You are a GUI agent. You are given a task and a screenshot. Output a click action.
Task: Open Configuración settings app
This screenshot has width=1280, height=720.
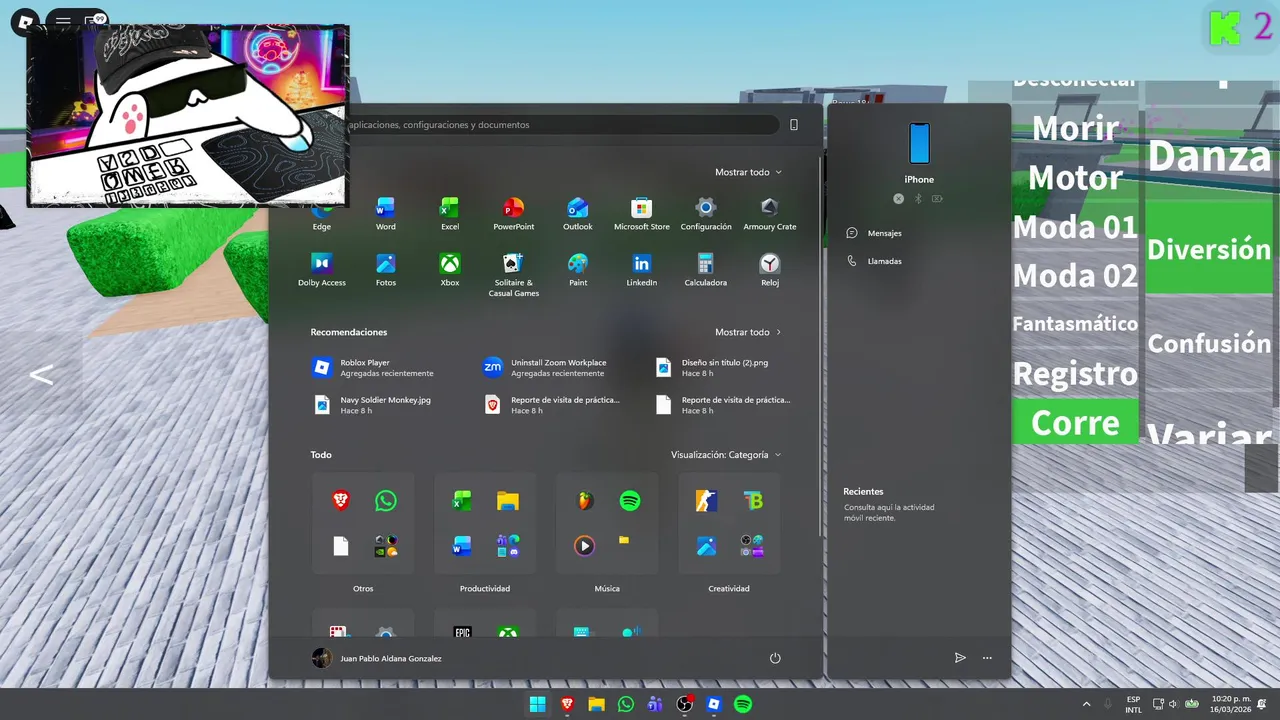[x=705, y=214]
